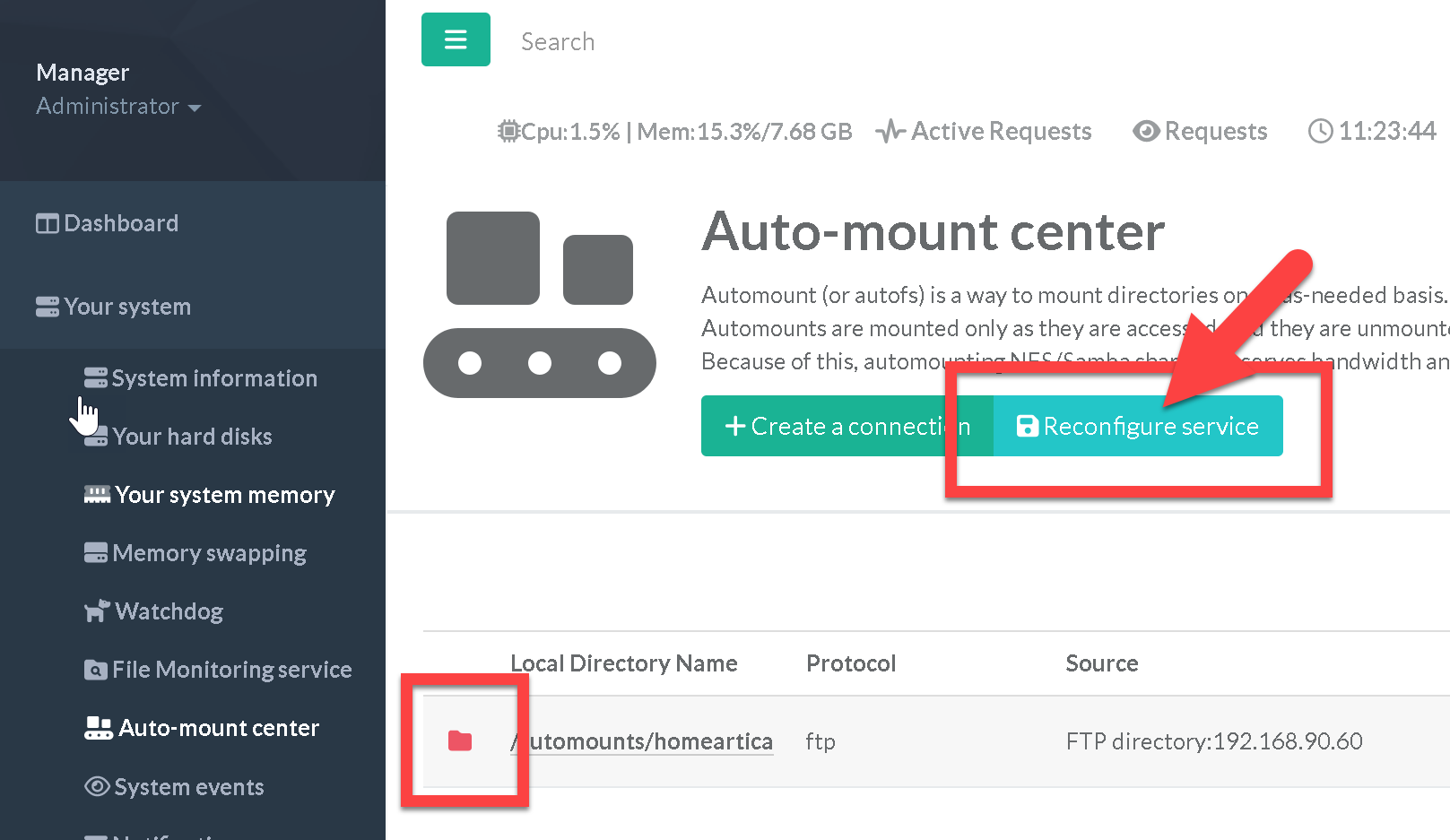Image resolution: width=1450 pixels, height=840 pixels.
Task: Open System information page
Action: pos(213,378)
